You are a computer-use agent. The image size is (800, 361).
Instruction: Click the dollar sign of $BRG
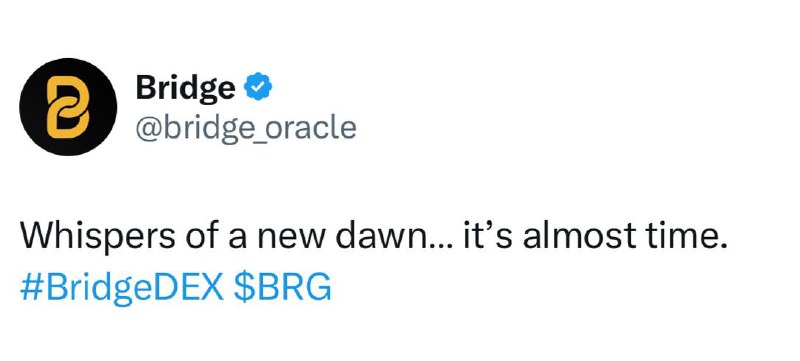point(242,287)
